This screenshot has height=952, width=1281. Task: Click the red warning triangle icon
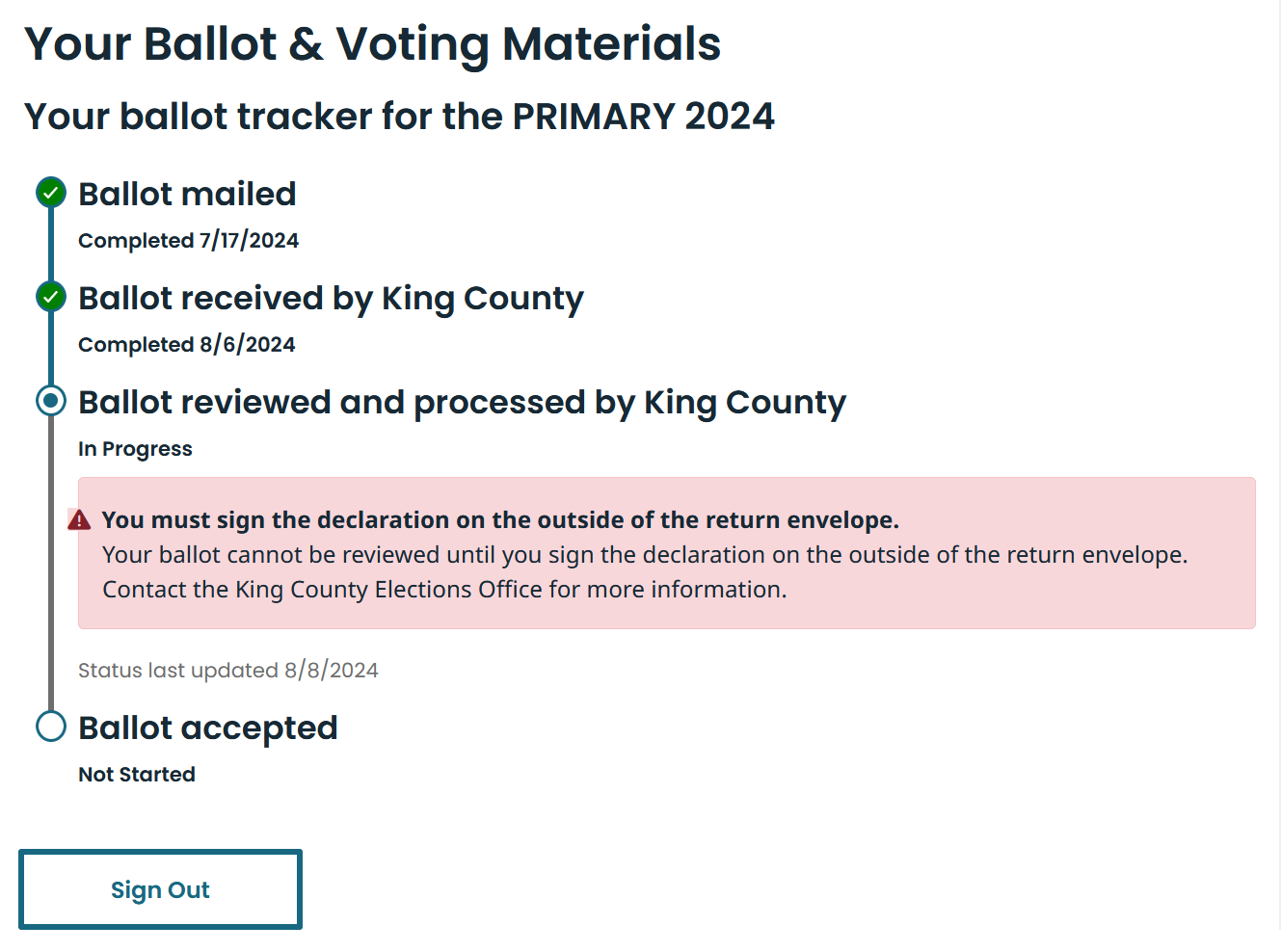click(79, 520)
